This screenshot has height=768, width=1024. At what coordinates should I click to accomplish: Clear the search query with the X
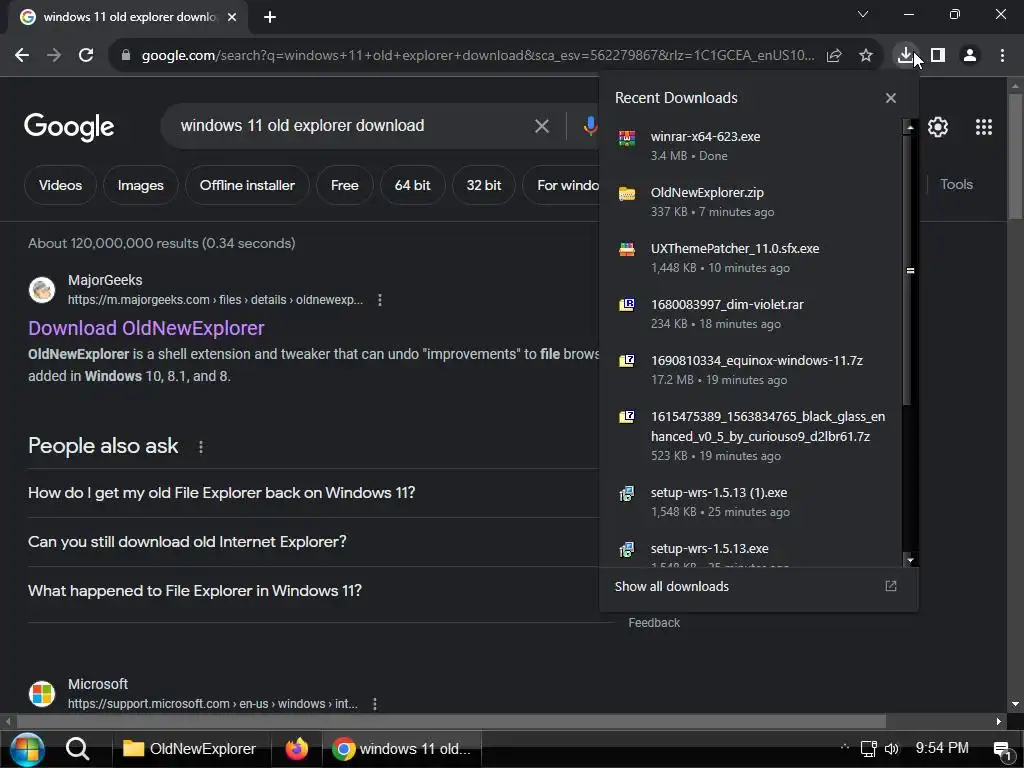click(x=541, y=126)
